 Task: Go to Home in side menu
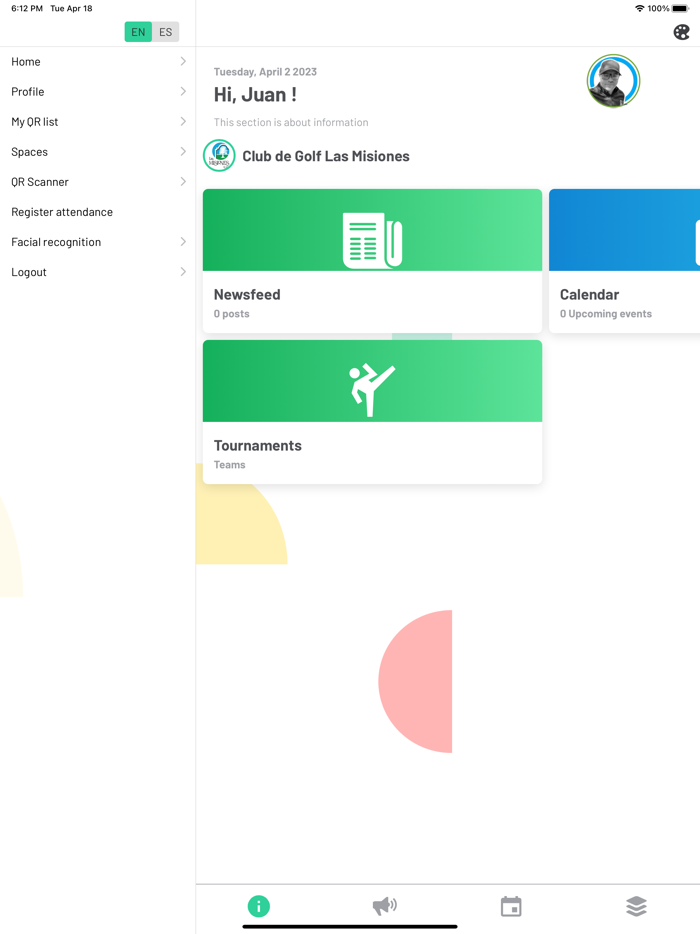tap(98, 61)
